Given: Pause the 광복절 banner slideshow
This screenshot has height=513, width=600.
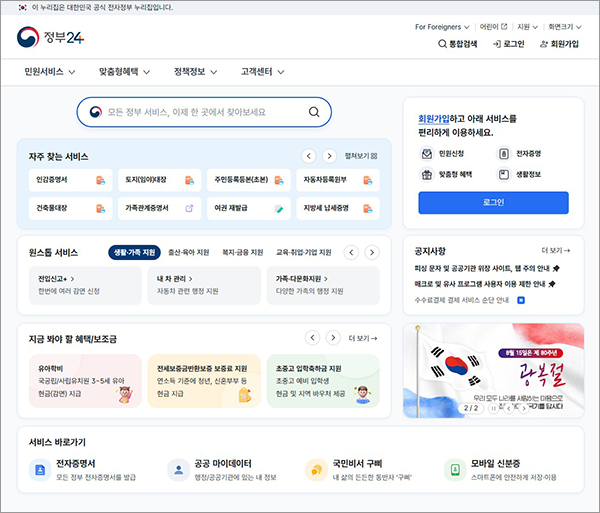Looking at the screenshot, I should click(x=493, y=409).
